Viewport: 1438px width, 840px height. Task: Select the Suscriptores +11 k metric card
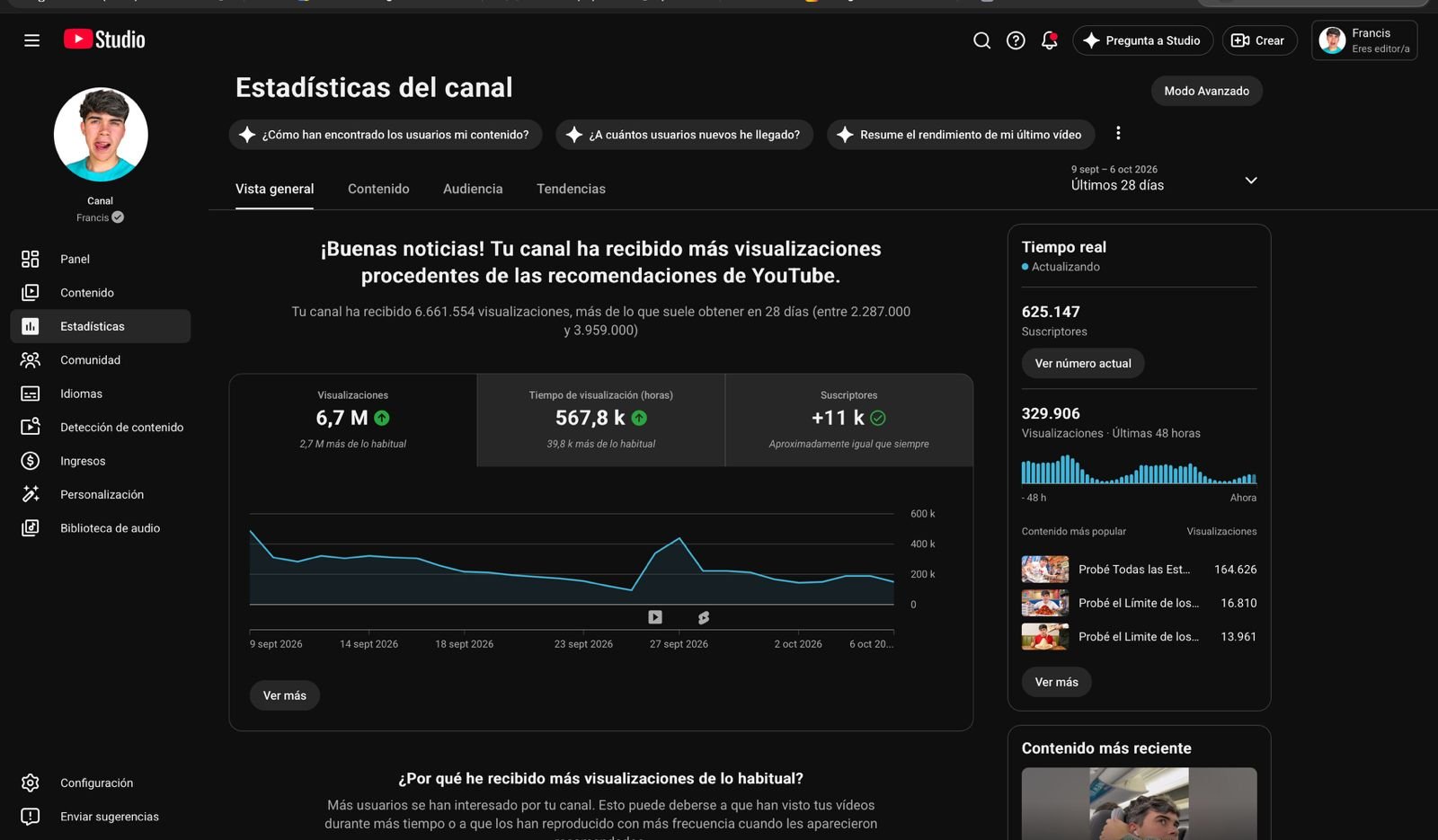click(x=849, y=420)
